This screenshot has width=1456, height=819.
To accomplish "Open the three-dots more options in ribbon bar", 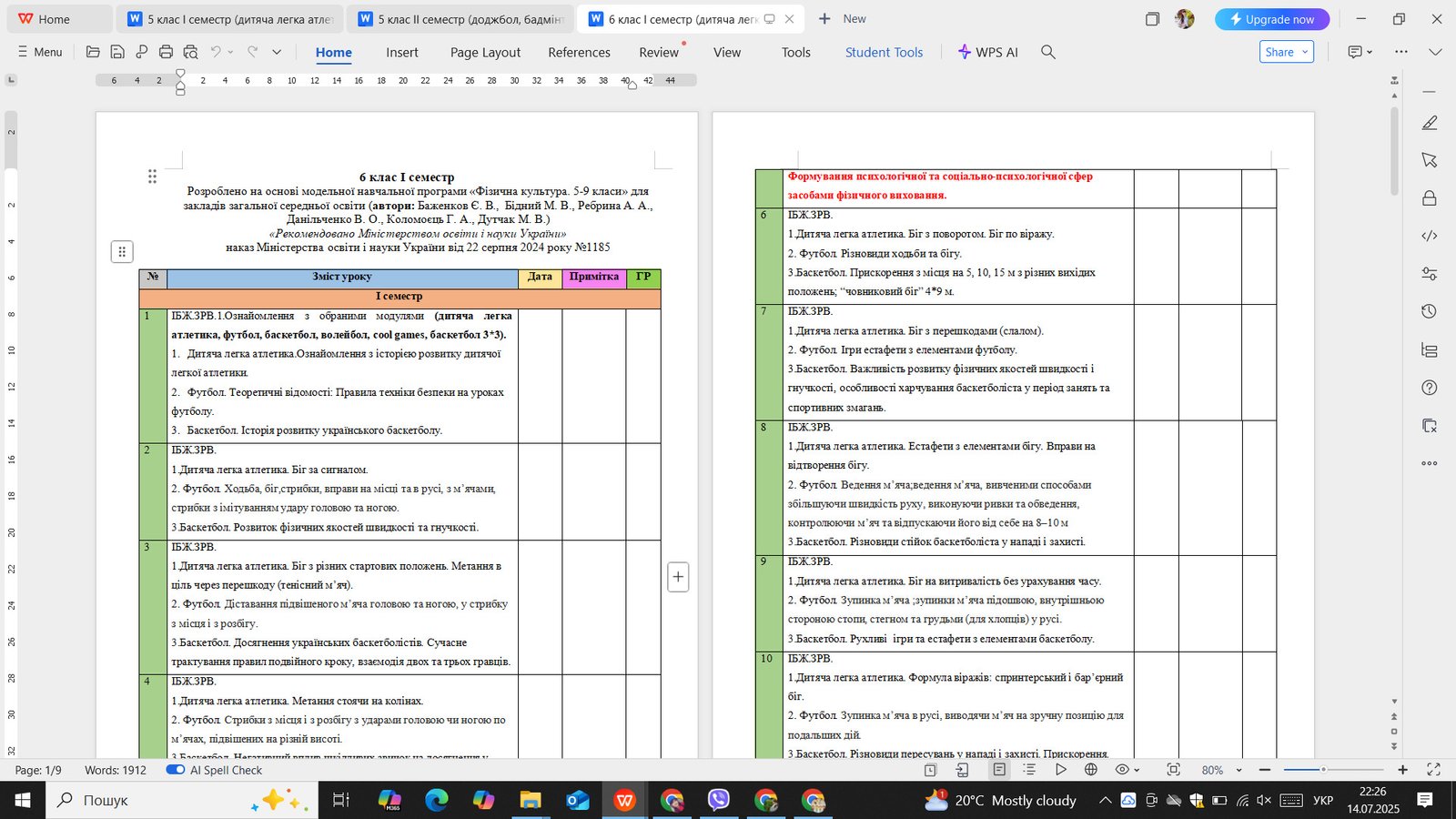I will [1401, 52].
